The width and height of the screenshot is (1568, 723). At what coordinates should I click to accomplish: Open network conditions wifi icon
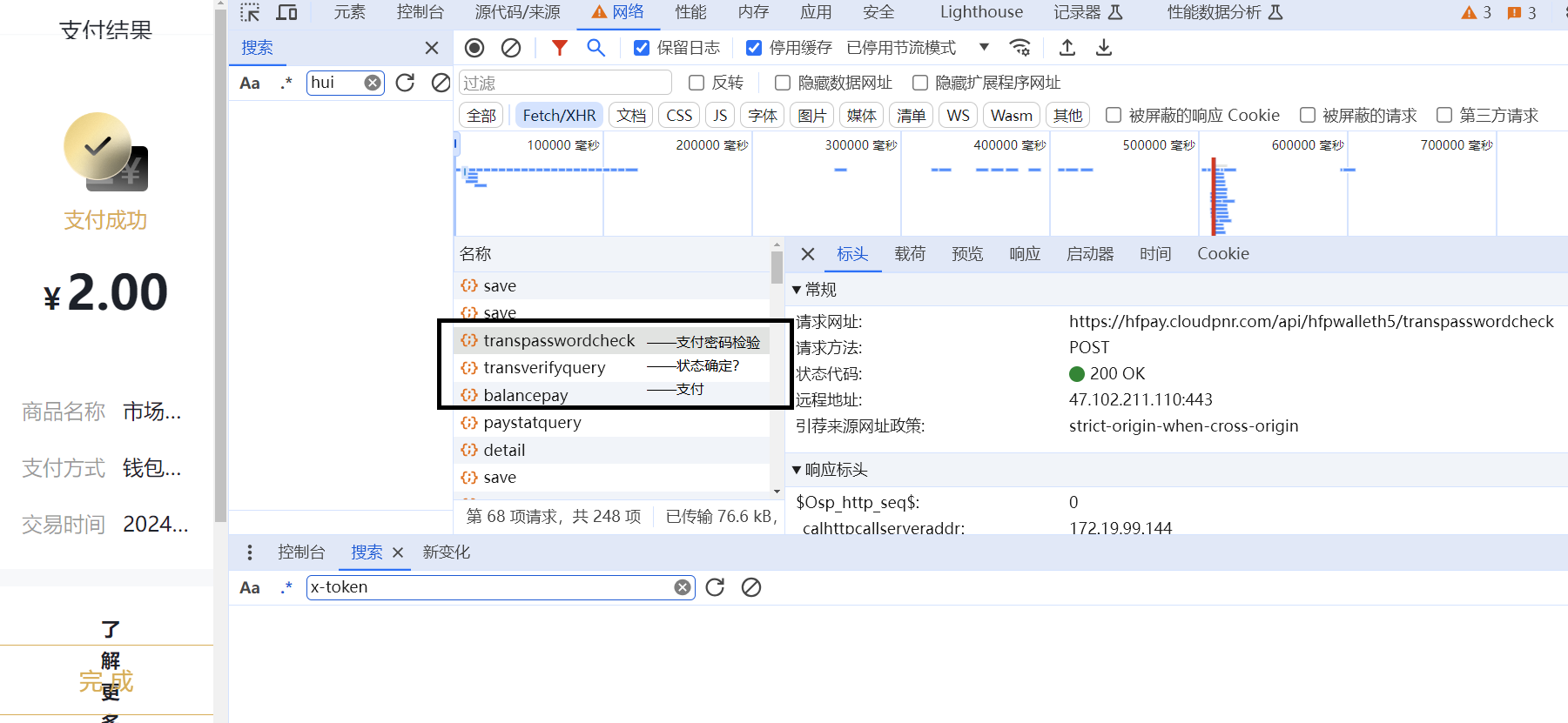1020,48
